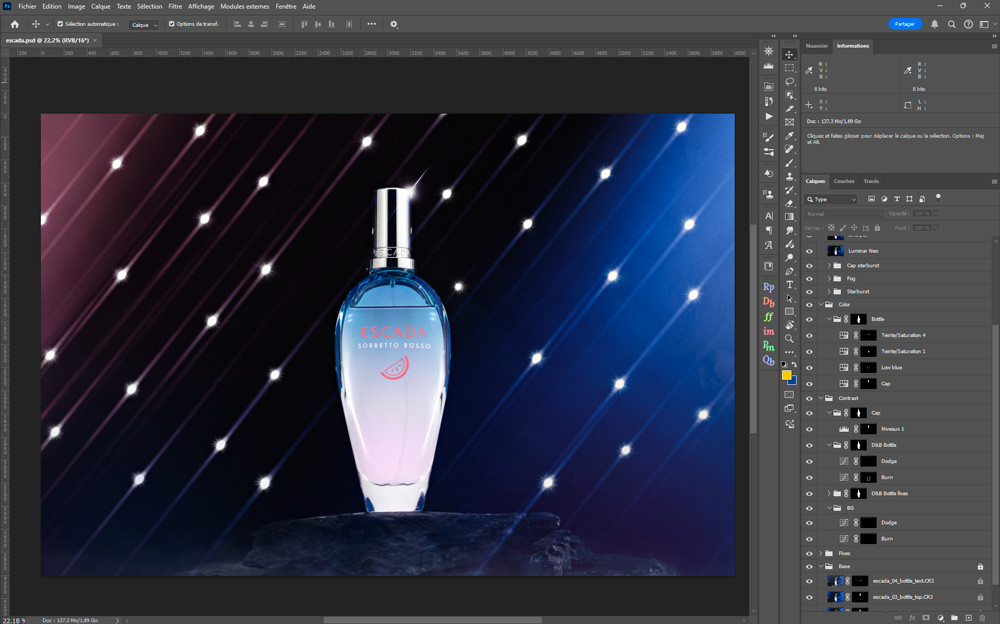
Task: Add a layer style with fx icon
Action: [913, 618]
